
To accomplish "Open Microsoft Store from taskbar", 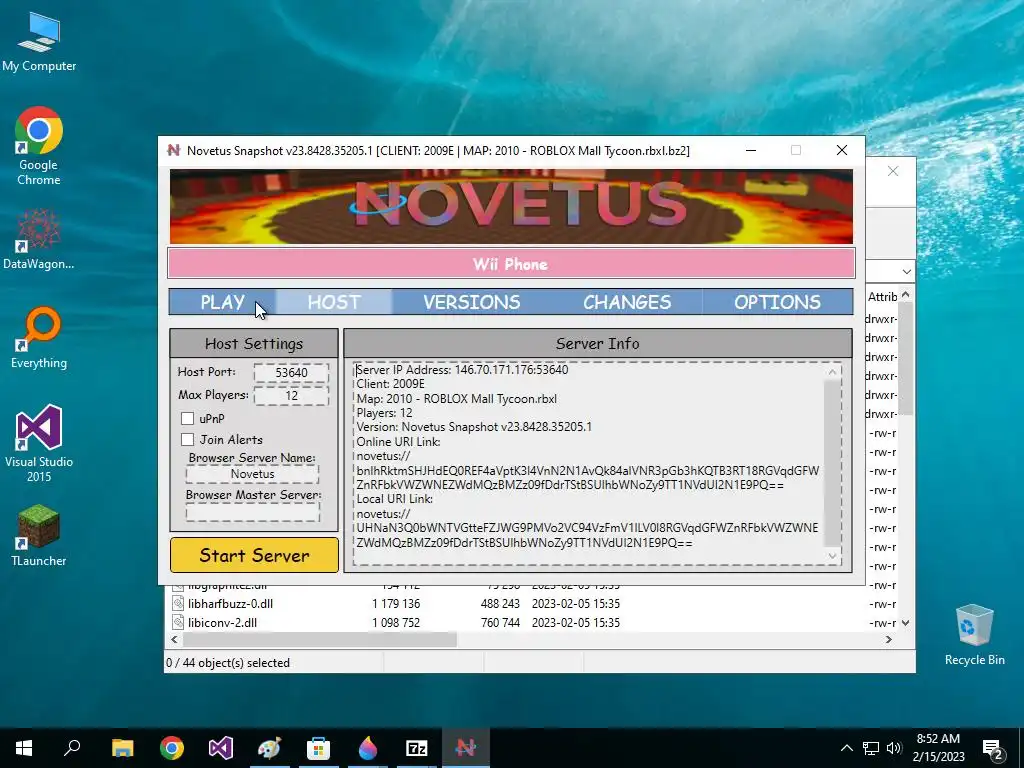I will (318, 748).
